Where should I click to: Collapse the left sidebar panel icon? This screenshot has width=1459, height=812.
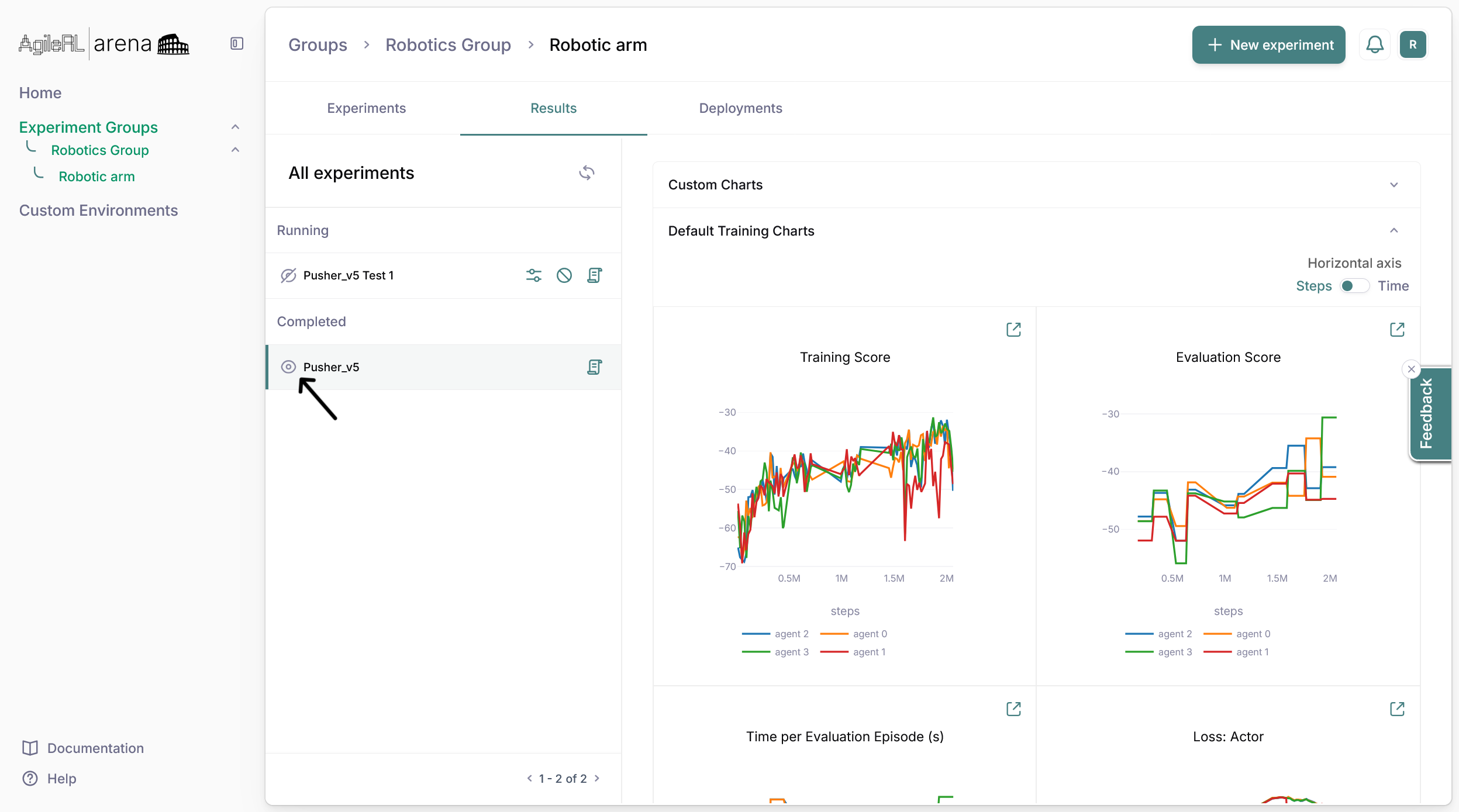click(x=236, y=44)
